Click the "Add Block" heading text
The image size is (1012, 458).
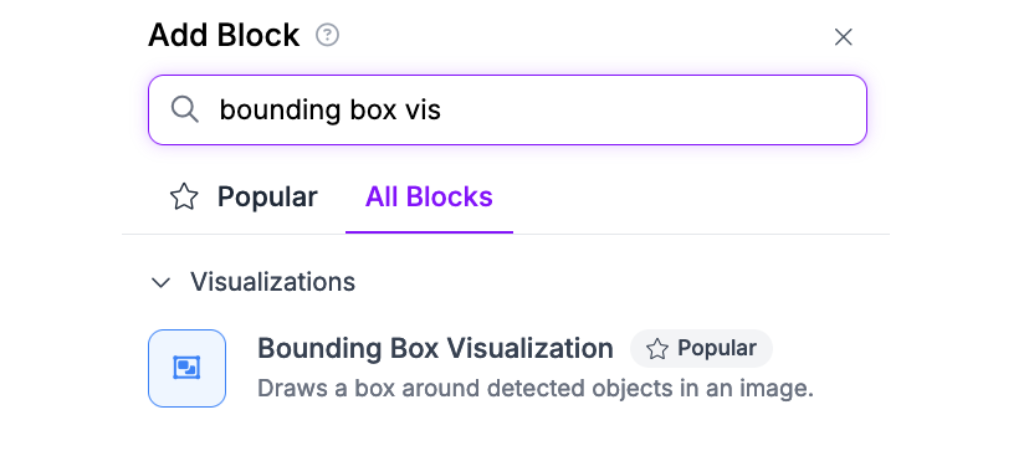point(224,36)
